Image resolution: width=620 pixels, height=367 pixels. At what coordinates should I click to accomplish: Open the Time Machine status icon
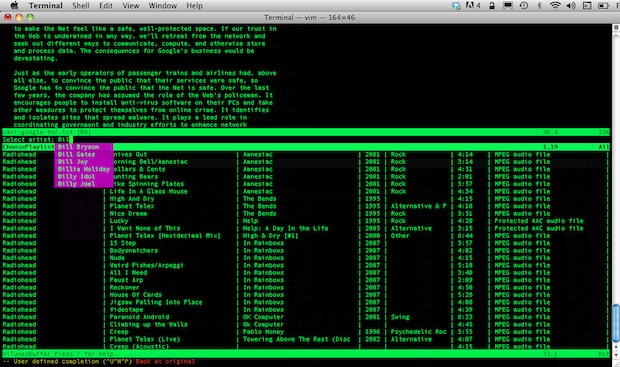(524, 6)
